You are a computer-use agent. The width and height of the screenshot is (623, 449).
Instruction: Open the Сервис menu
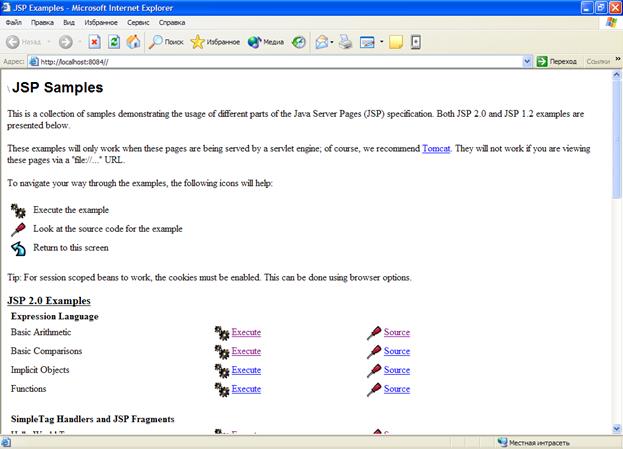pyautogui.click(x=138, y=21)
